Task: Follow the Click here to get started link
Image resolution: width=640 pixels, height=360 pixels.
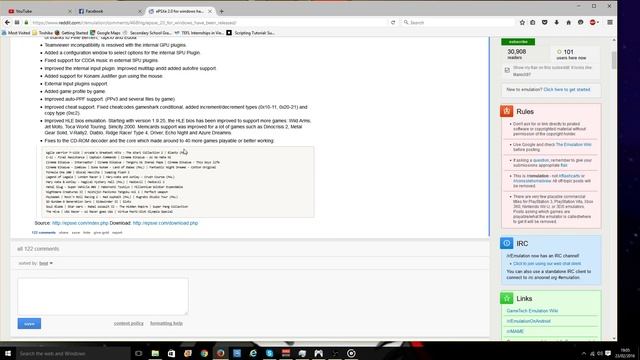Action: tap(567, 89)
